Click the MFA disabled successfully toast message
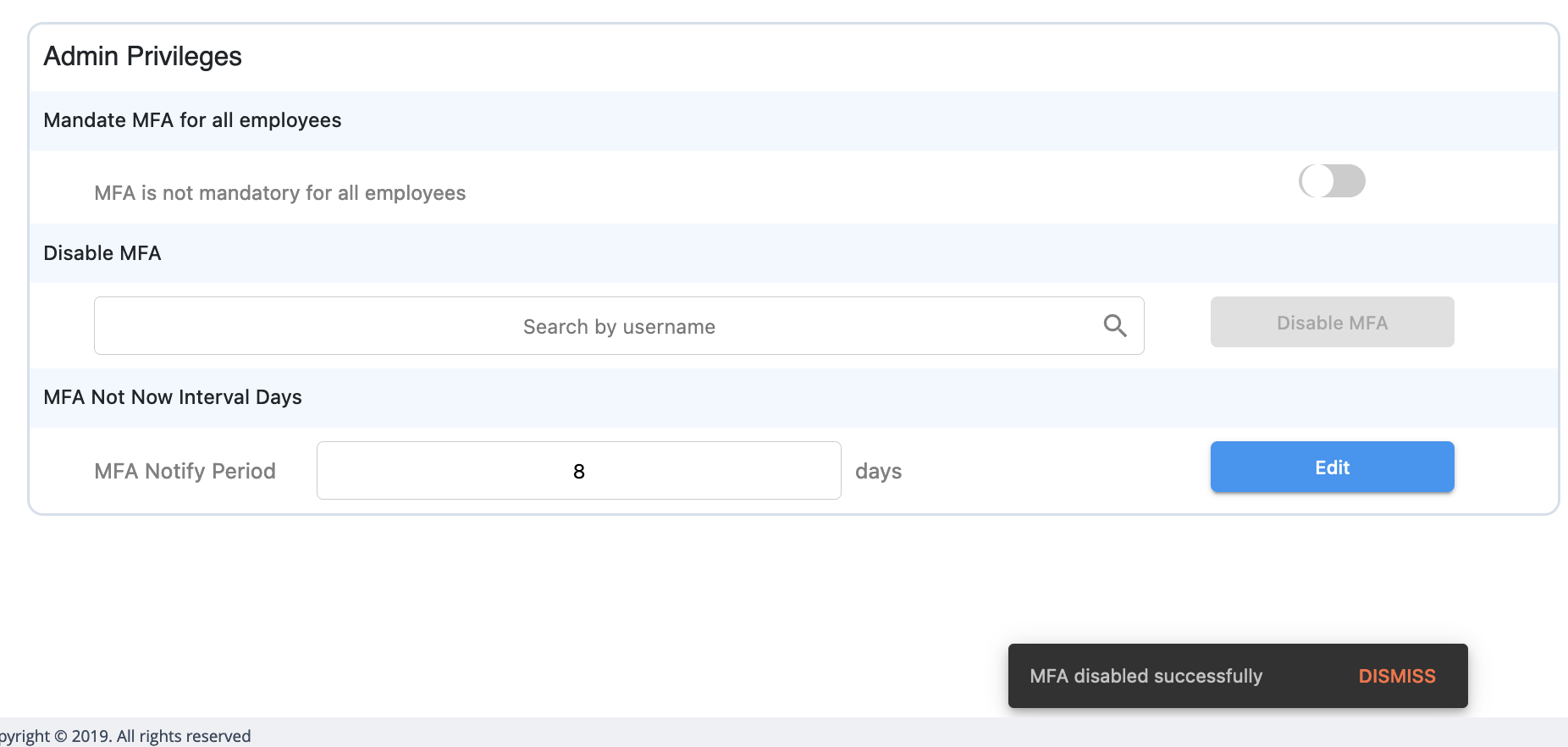 coord(1146,676)
